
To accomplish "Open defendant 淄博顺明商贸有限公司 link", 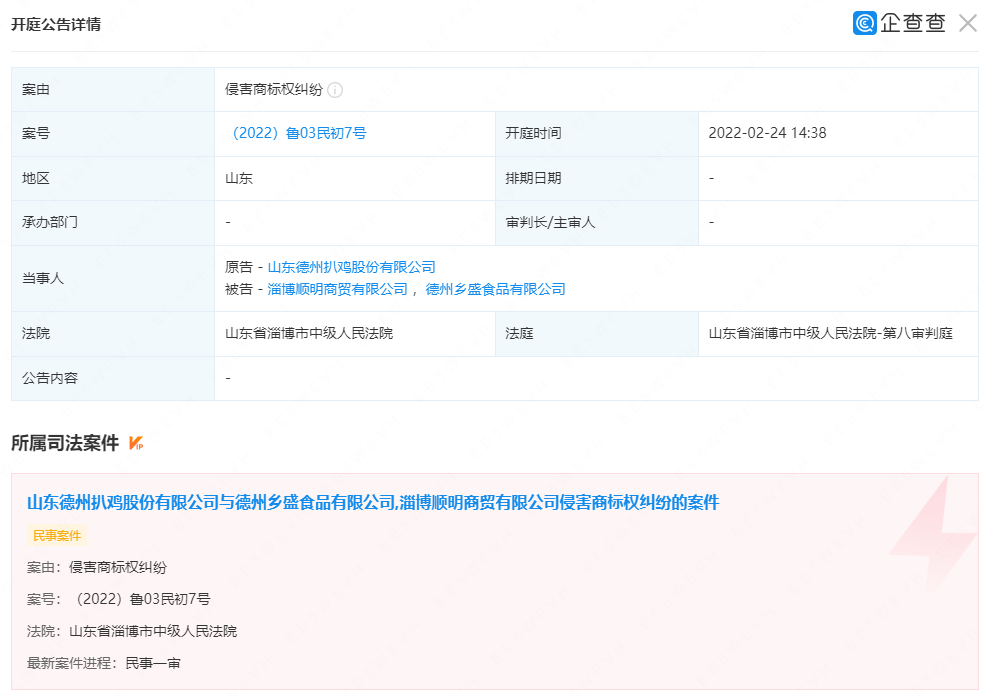I will 337,289.
